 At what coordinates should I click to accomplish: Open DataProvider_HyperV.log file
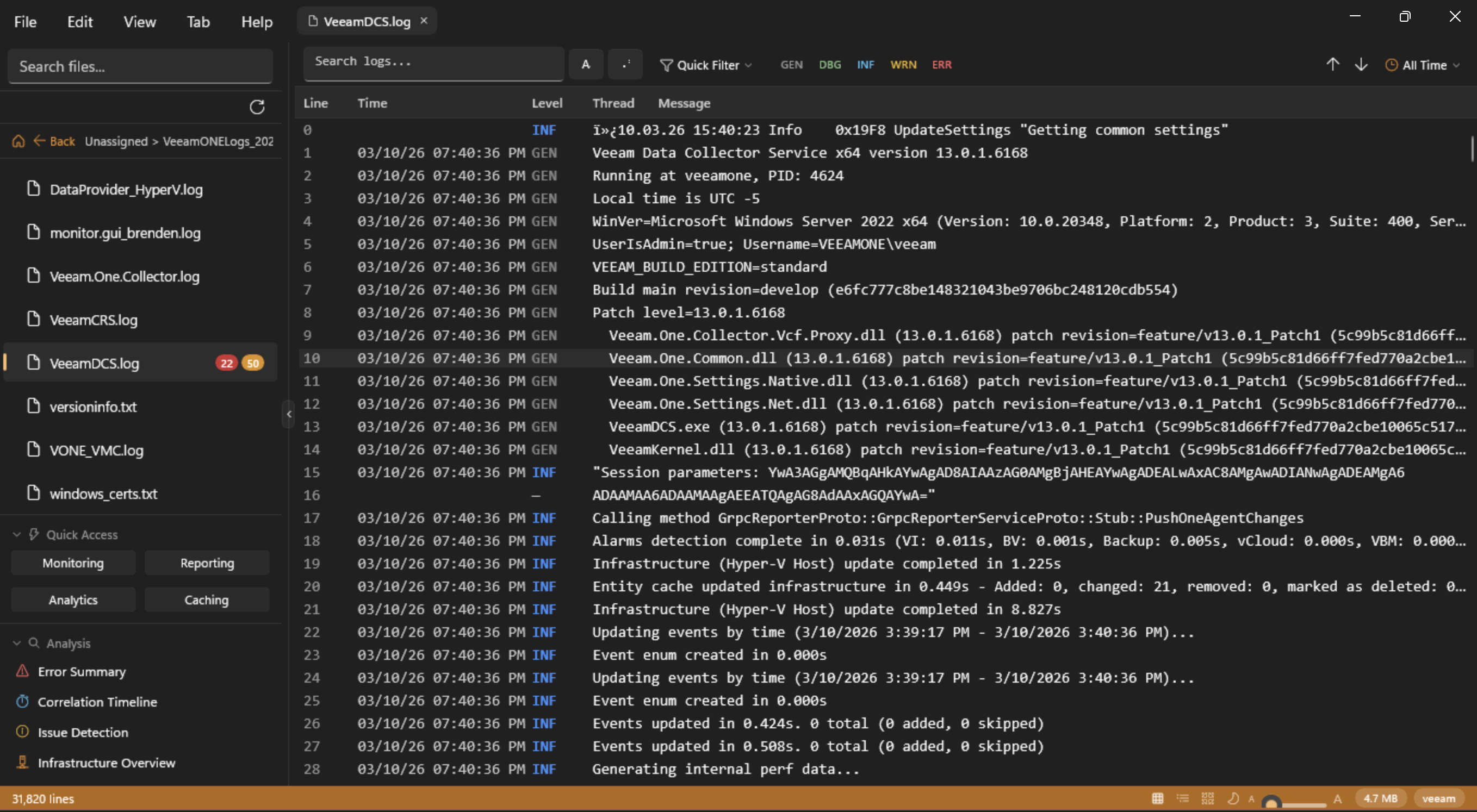[x=140, y=189]
